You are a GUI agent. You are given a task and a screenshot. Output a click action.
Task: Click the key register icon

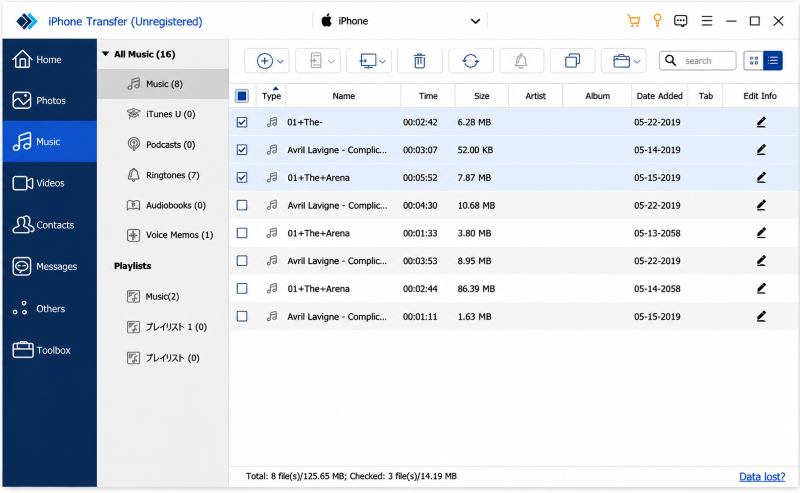tap(657, 21)
